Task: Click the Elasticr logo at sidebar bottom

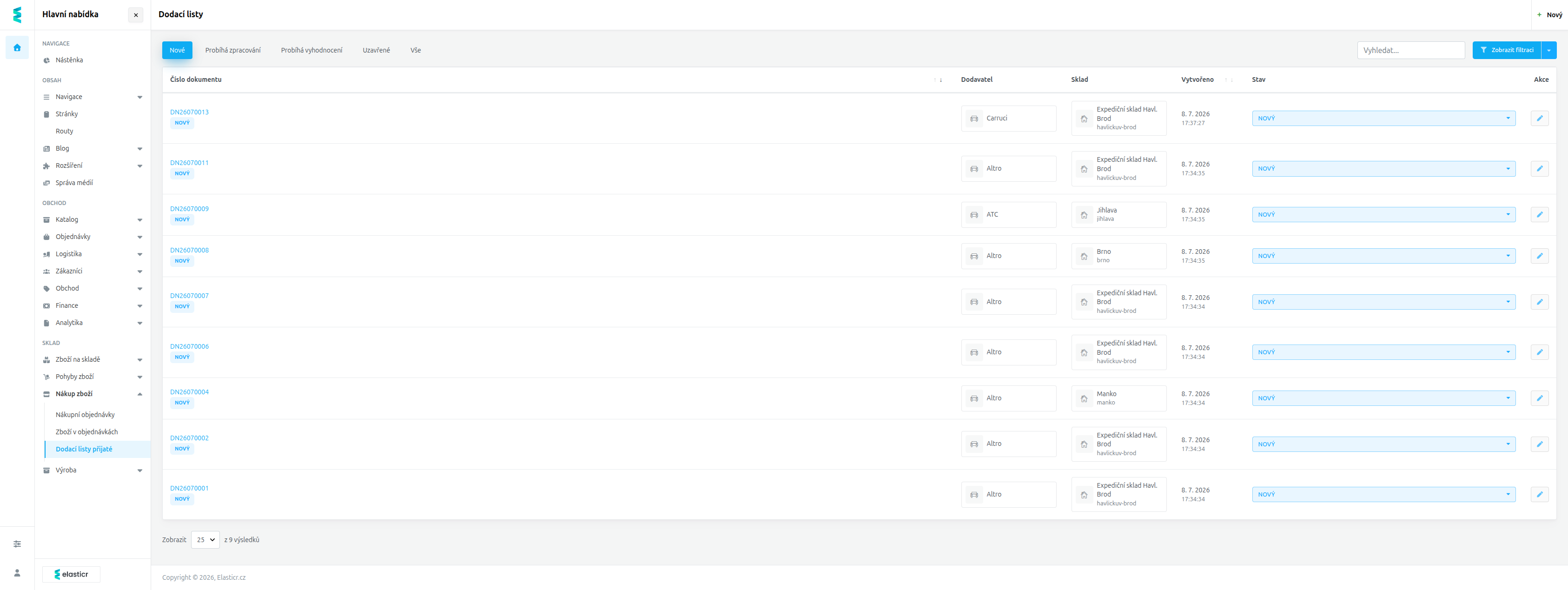Action: (71, 574)
